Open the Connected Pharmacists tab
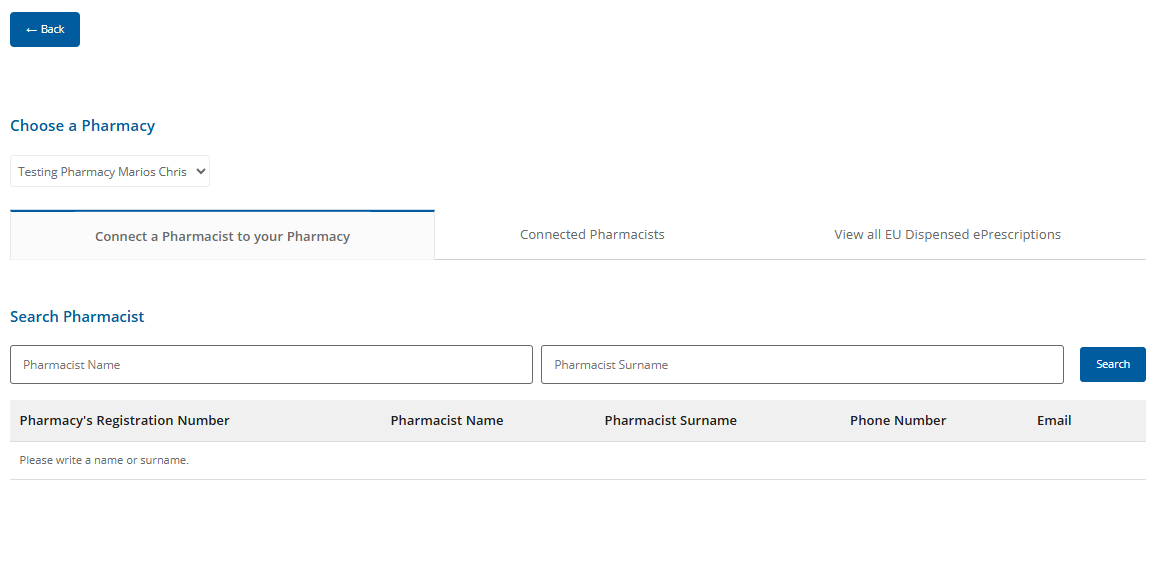The height and width of the screenshot is (567, 1158). click(x=592, y=235)
